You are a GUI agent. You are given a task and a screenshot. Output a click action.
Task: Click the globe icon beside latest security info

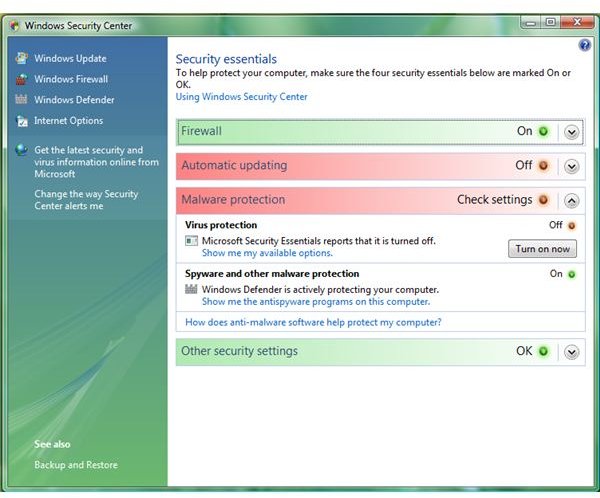tap(21, 150)
